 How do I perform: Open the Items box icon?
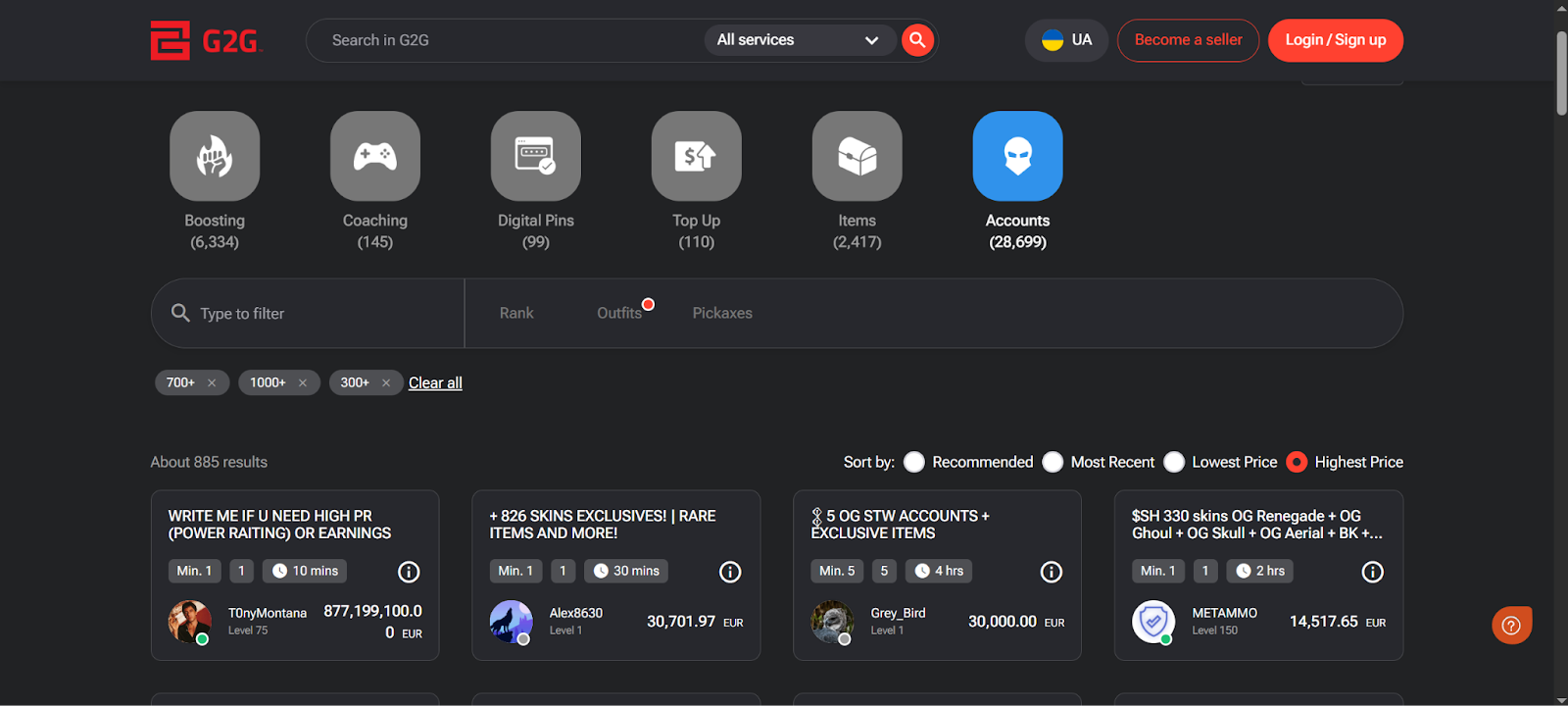point(857,156)
